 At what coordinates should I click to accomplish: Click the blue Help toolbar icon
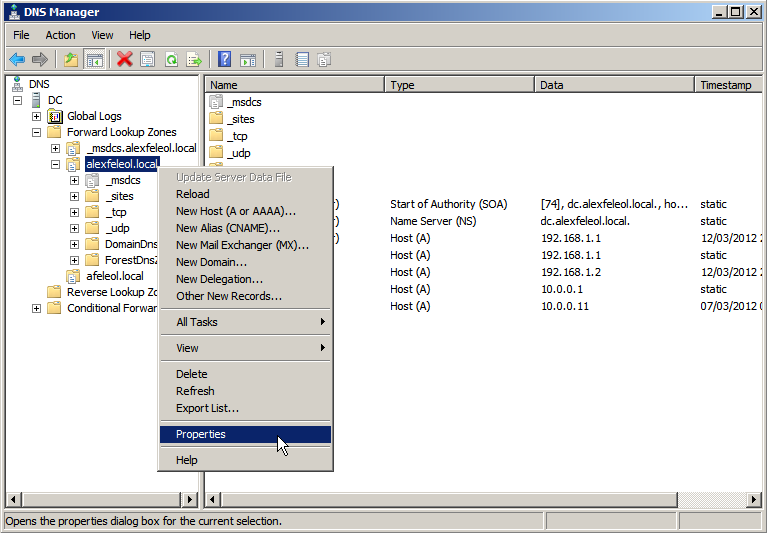point(225,60)
